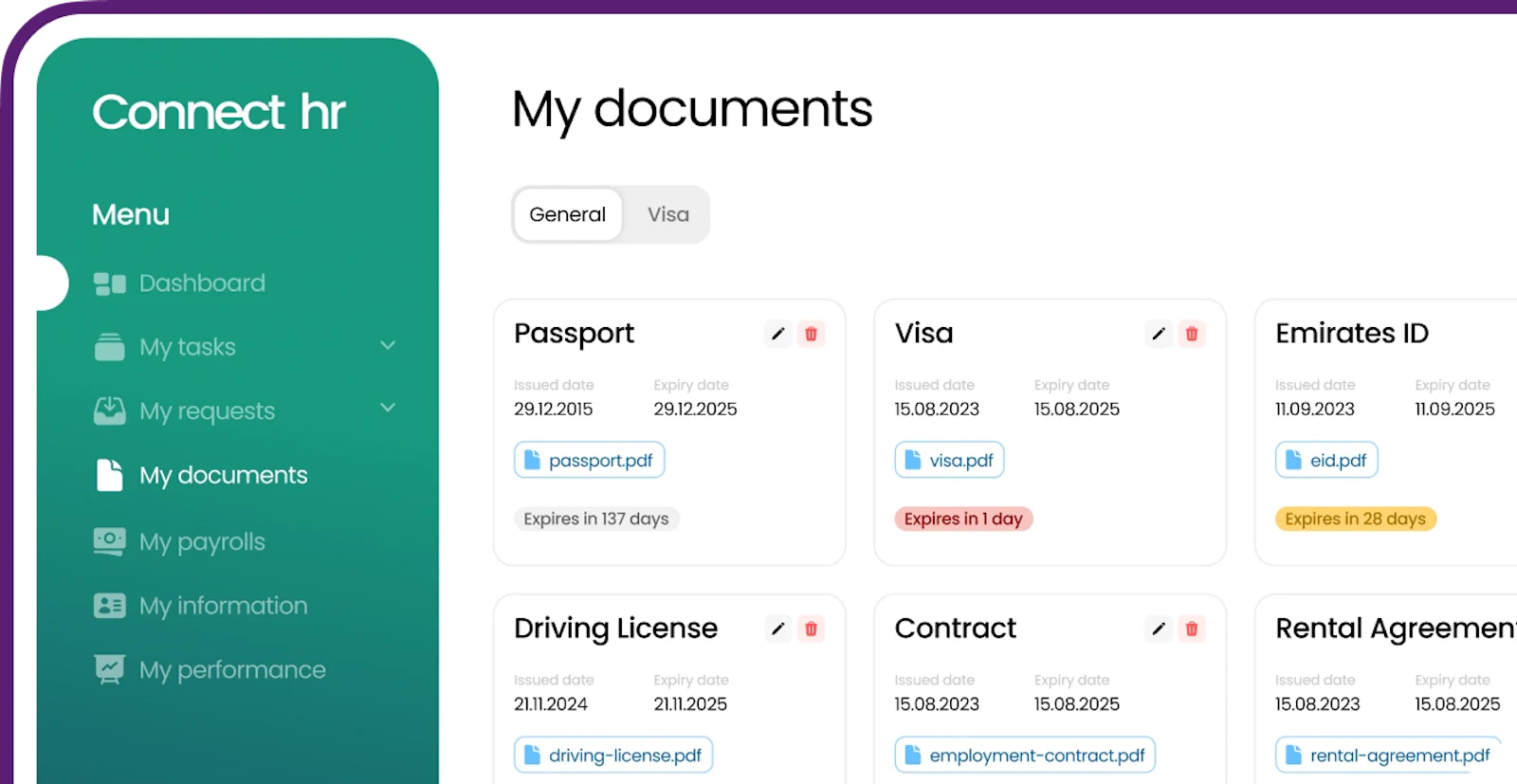Open the passport.pdf file

tap(589, 460)
